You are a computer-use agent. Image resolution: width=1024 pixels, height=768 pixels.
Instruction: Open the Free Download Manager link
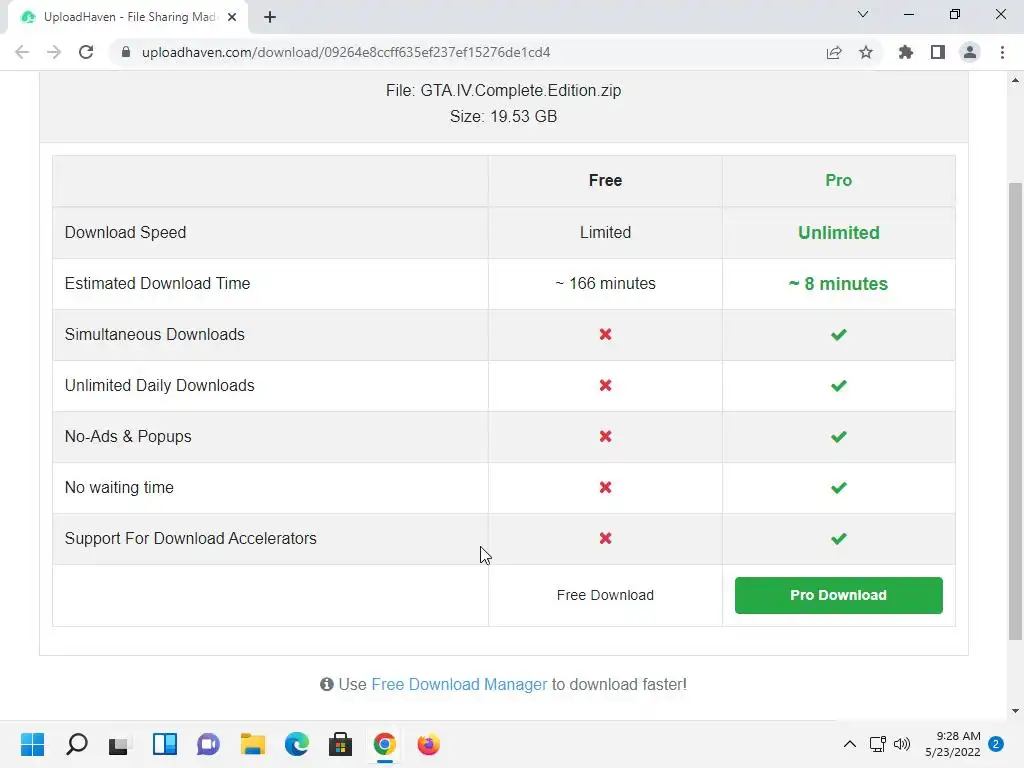click(x=459, y=684)
